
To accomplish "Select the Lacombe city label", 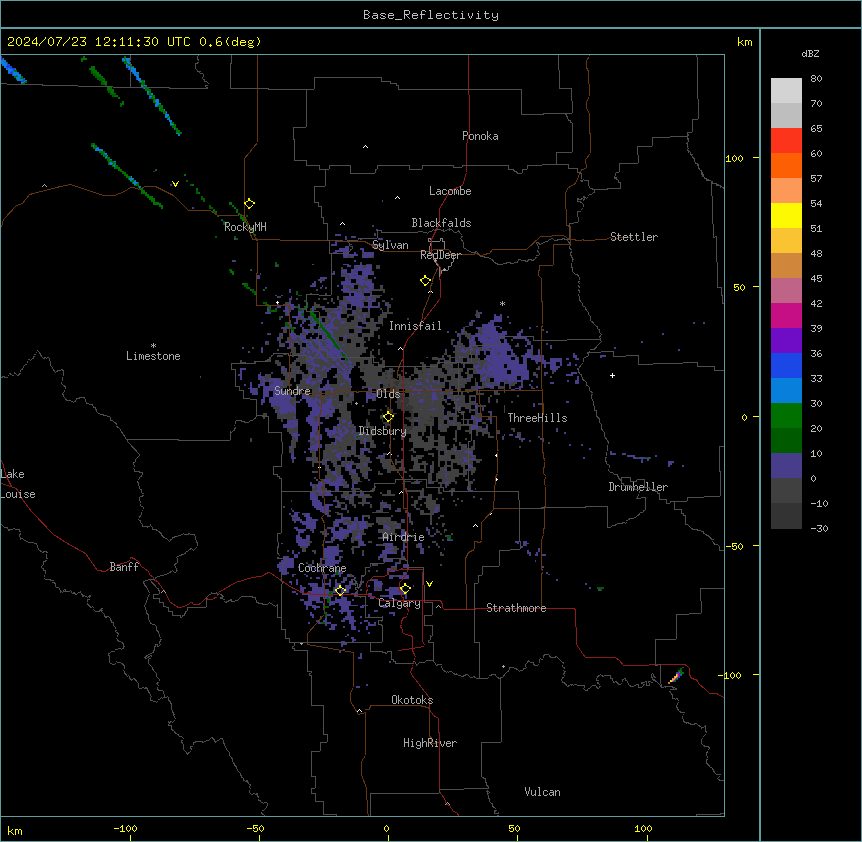I will (450, 191).
